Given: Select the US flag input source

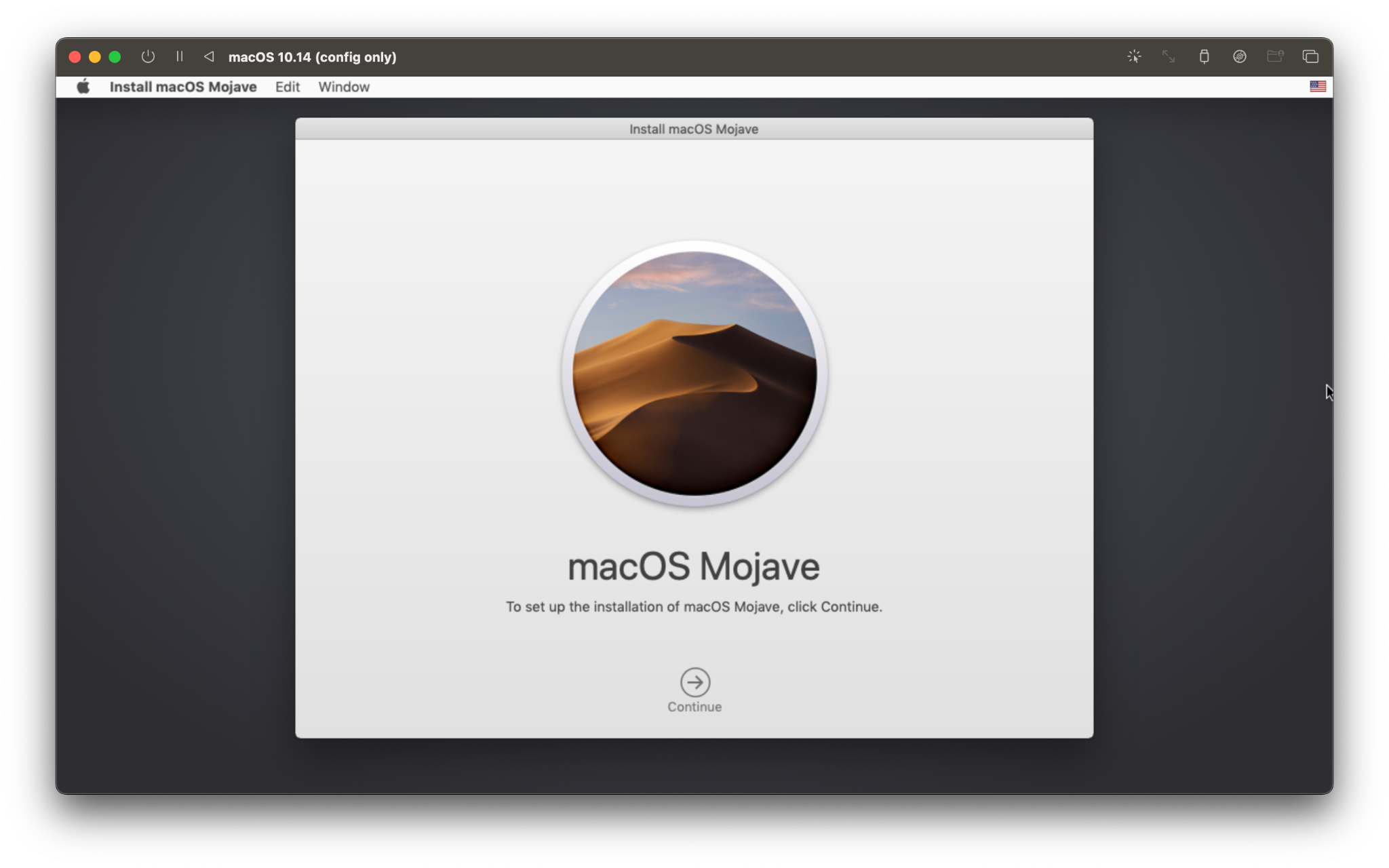Looking at the screenshot, I should tap(1318, 87).
